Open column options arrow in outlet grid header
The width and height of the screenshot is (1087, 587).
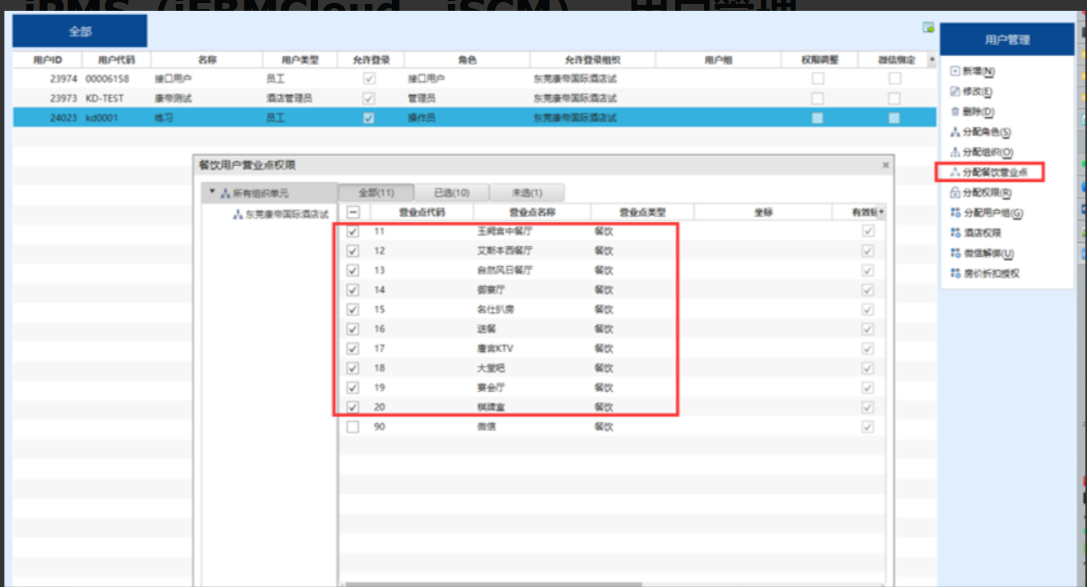click(x=881, y=212)
